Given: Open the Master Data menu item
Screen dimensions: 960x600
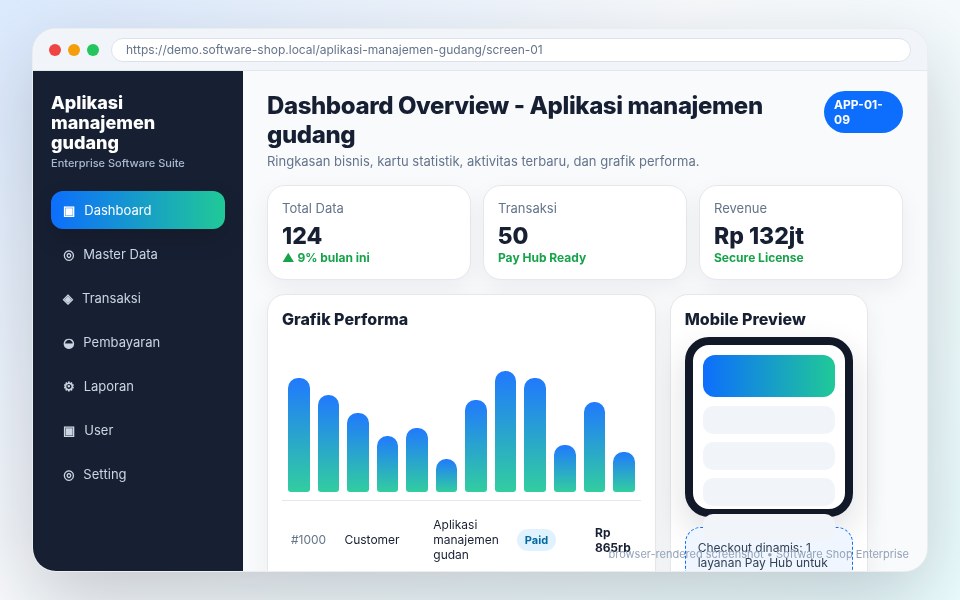Looking at the screenshot, I should click(x=138, y=254).
